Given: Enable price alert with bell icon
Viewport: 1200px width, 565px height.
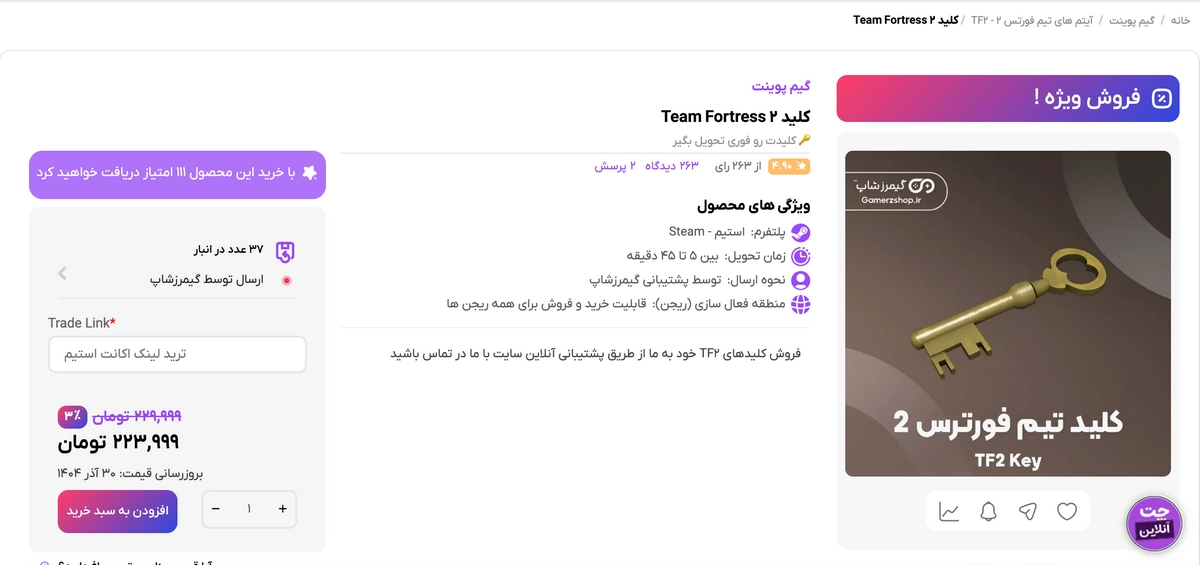Looking at the screenshot, I should coord(988,512).
